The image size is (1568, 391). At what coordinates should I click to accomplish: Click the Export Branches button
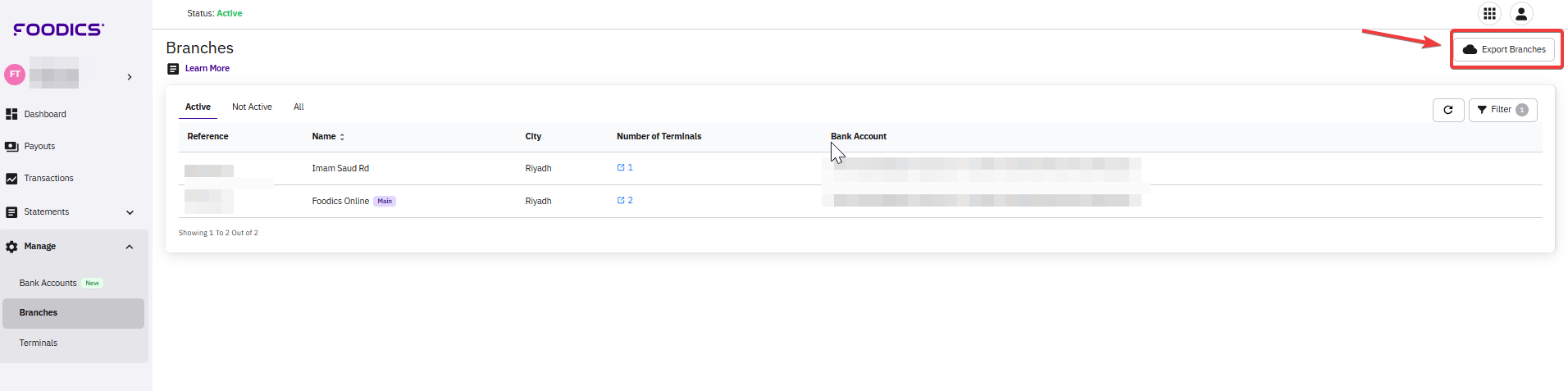coord(1504,50)
